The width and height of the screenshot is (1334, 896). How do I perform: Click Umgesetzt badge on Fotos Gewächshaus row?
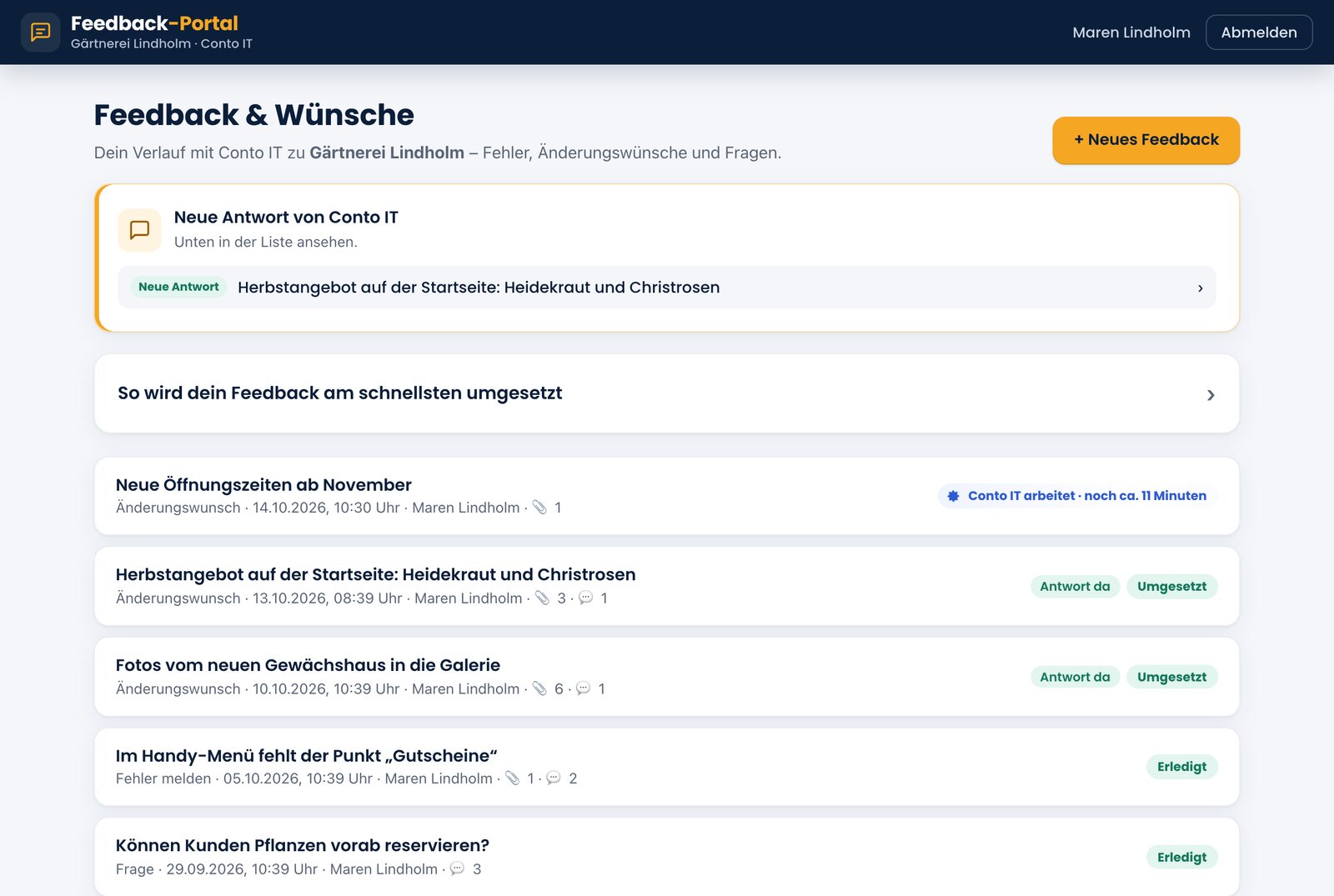click(1171, 677)
